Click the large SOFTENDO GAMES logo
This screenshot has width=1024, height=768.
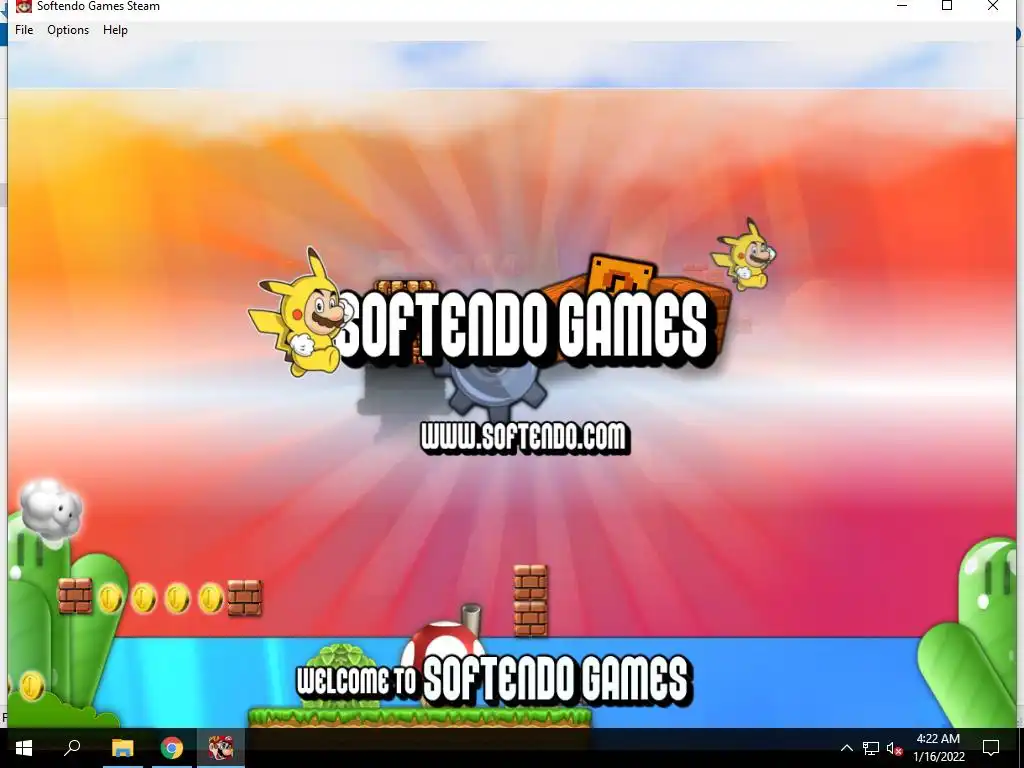(523, 327)
